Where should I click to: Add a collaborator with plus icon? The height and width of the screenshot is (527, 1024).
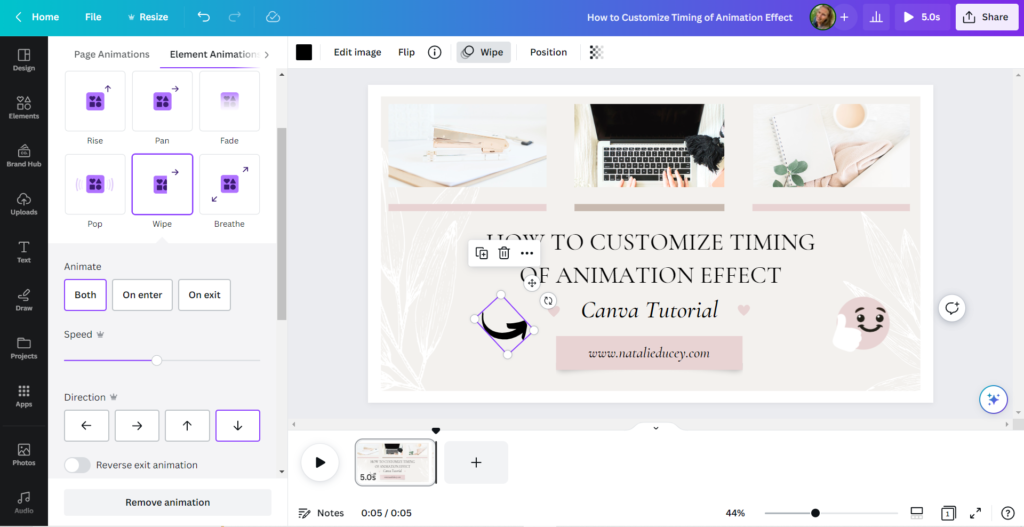click(844, 17)
